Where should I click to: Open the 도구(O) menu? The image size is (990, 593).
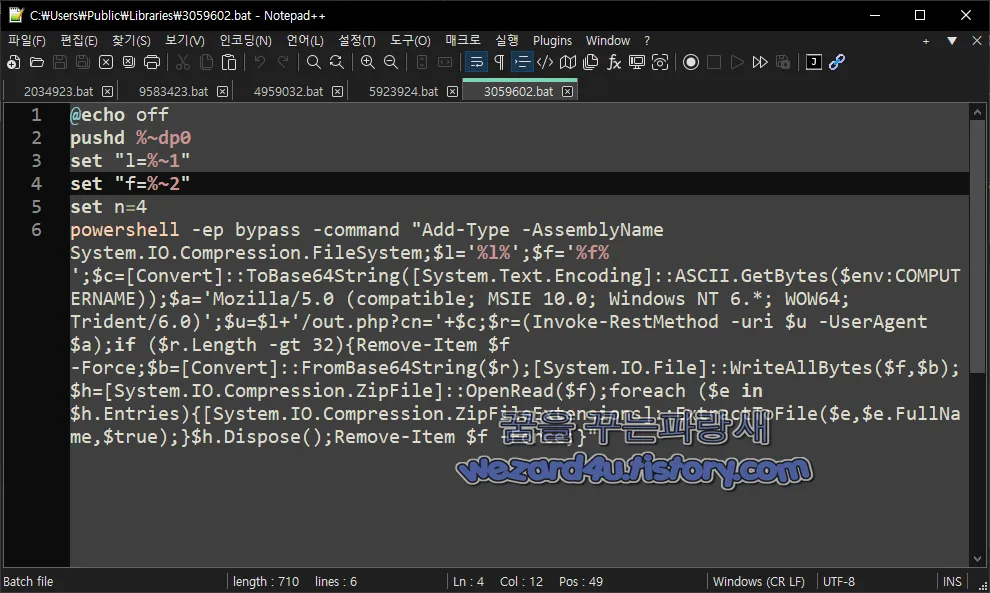pyautogui.click(x=410, y=40)
